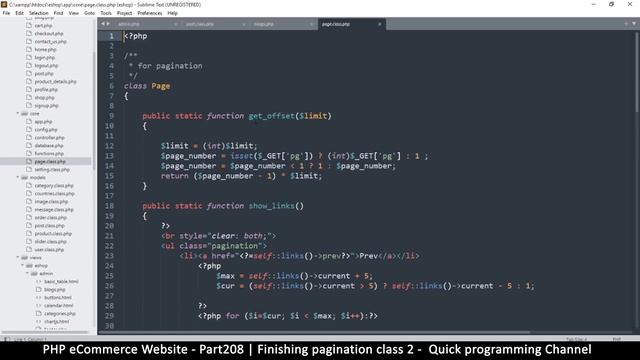Image resolution: width=640 pixels, height=360 pixels.
Task: Open profile.php in the sidebar
Action: [46, 89]
